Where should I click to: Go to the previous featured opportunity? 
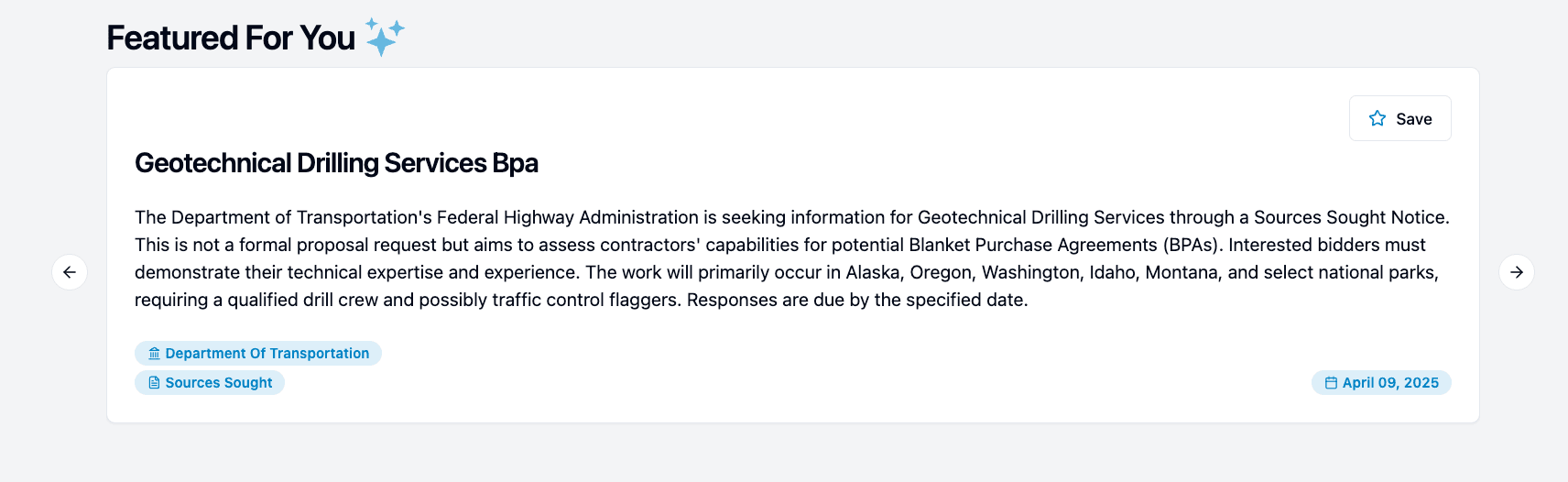pyautogui.click(x=70, y=272)
